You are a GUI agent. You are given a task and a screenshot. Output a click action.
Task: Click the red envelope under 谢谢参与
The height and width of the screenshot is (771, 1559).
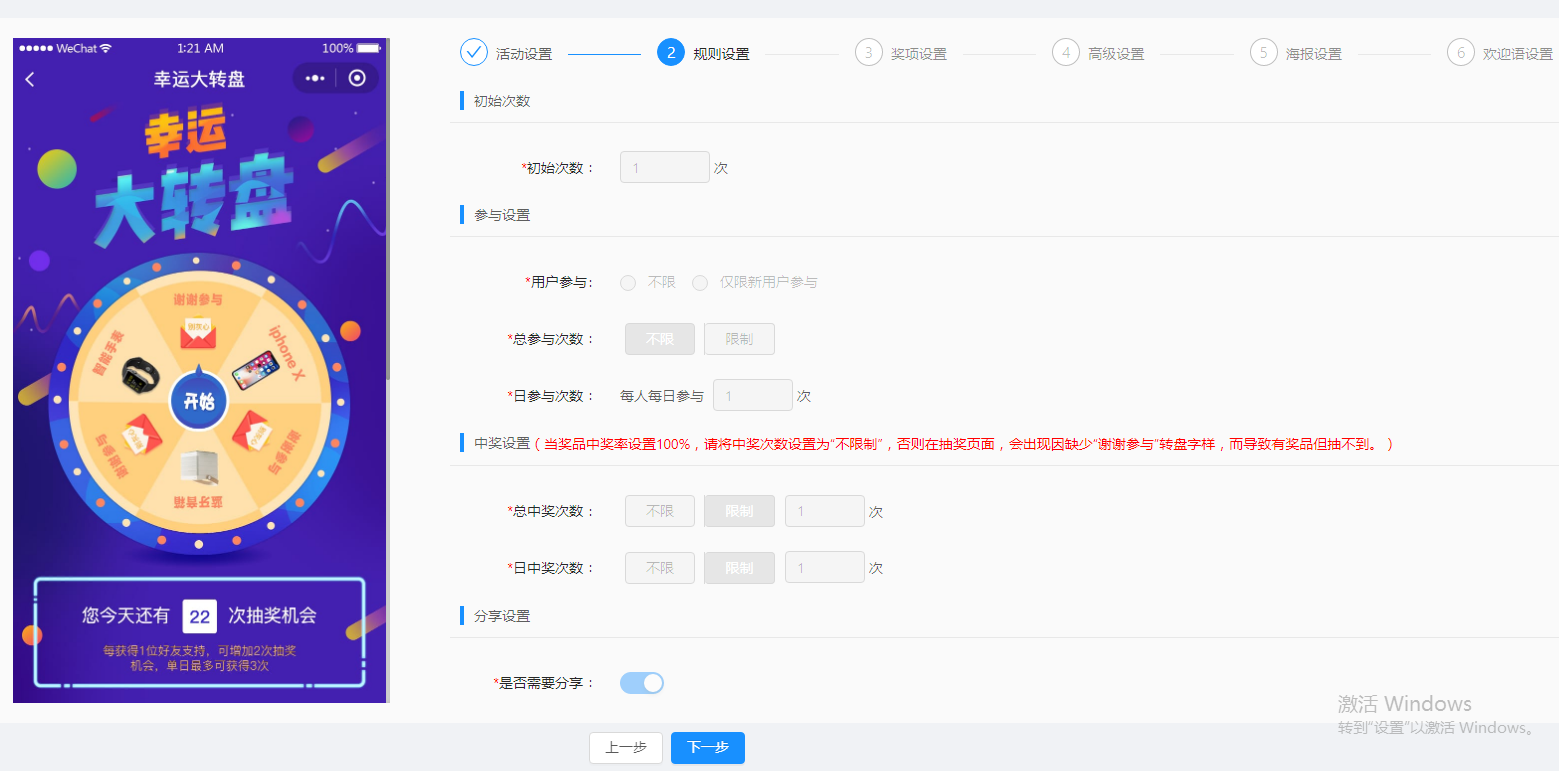click(198, 333)
